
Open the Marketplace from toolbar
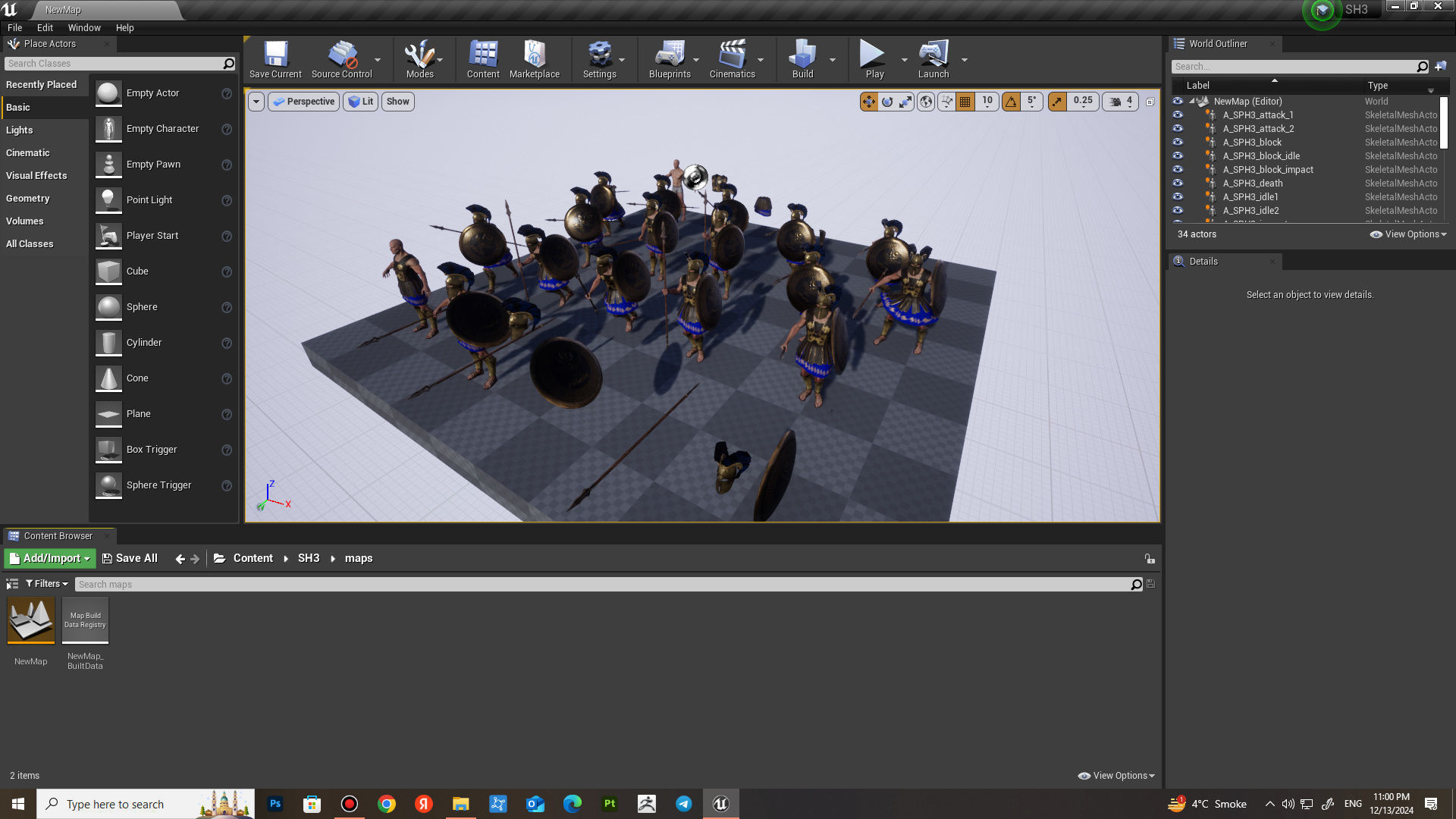(x=534, y=59)
